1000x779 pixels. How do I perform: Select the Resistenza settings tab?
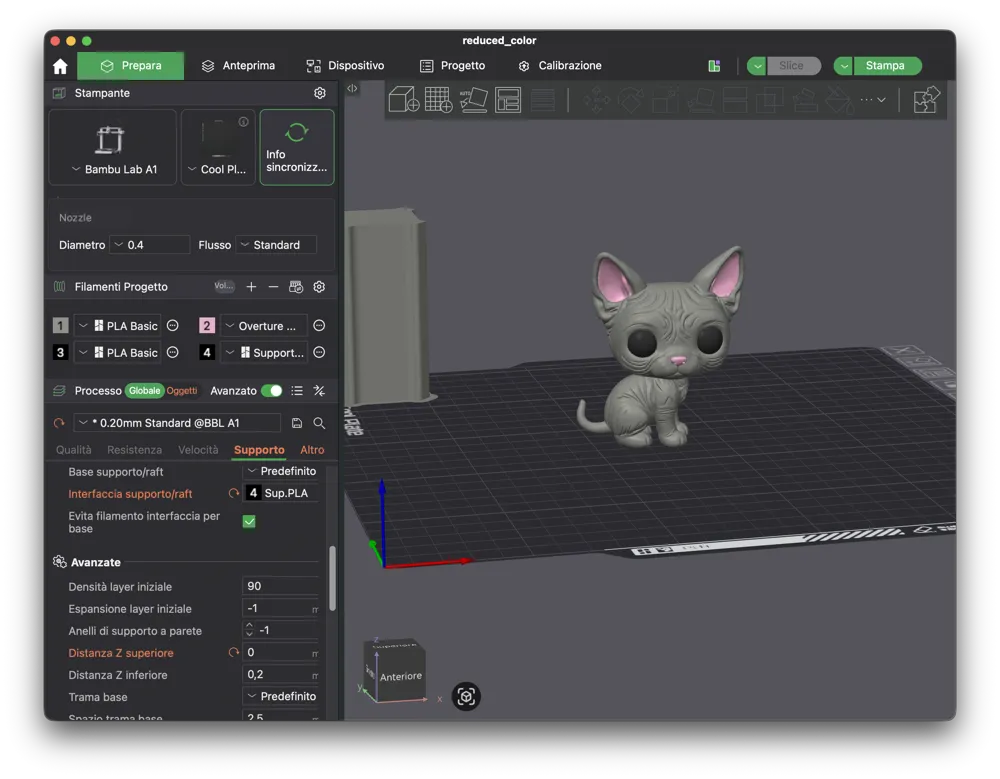(x=135, y=450)
